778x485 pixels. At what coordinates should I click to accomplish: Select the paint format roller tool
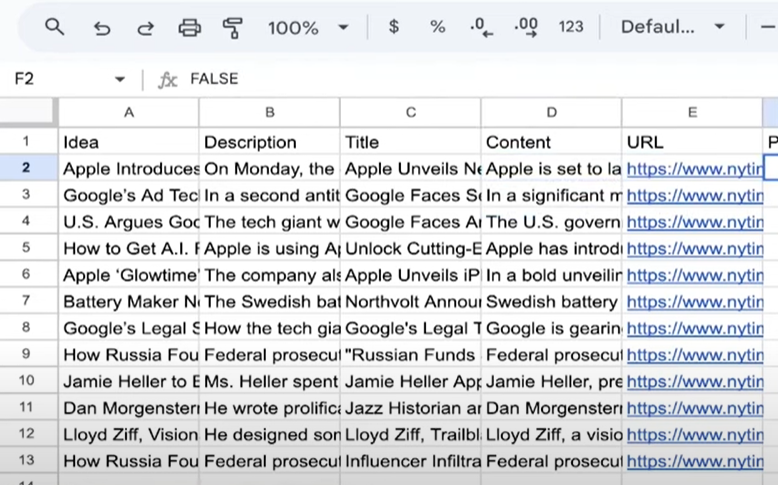pos(233,27)
